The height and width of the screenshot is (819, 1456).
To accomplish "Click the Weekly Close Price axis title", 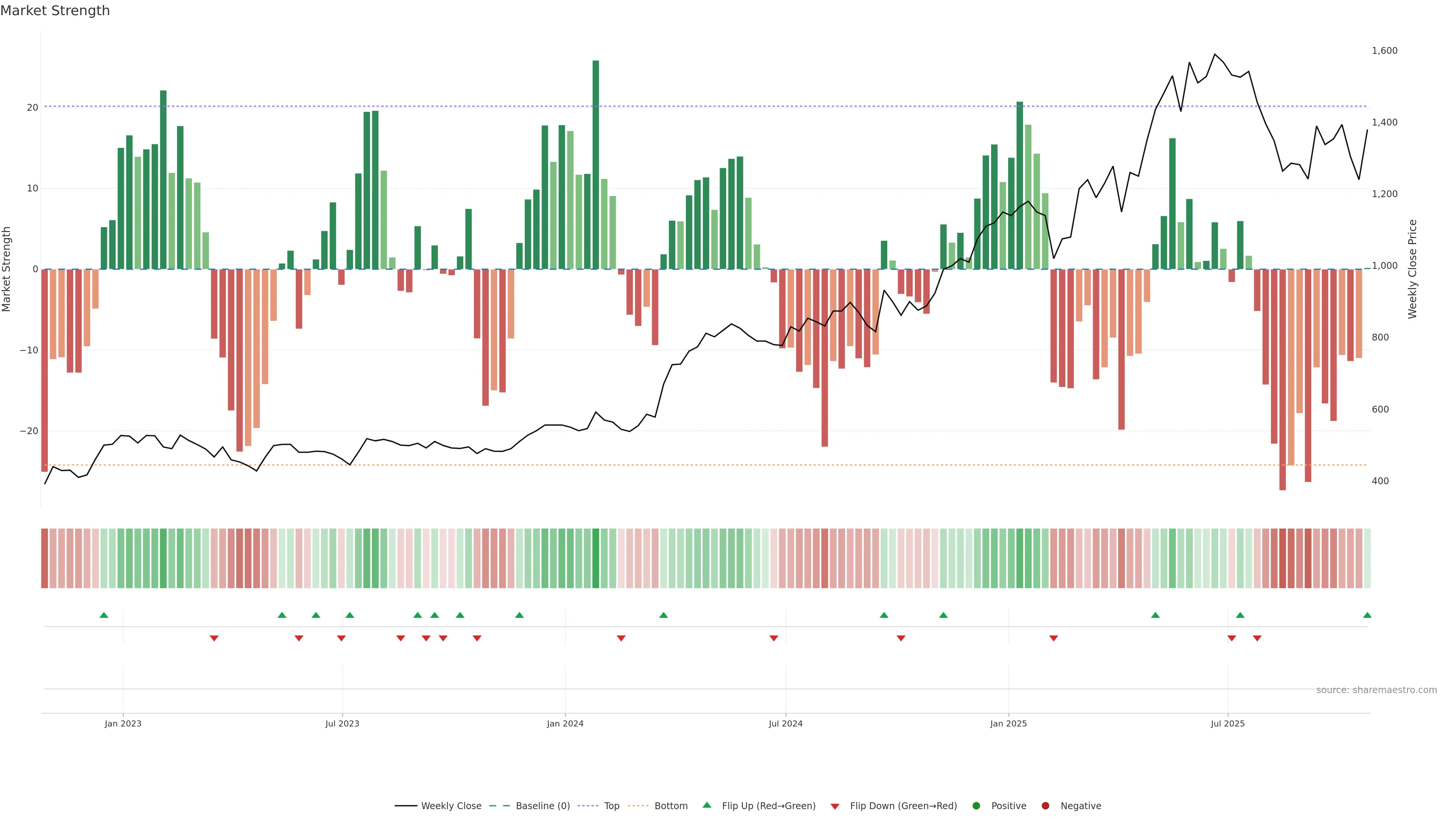I will [x=1412, y=269].
